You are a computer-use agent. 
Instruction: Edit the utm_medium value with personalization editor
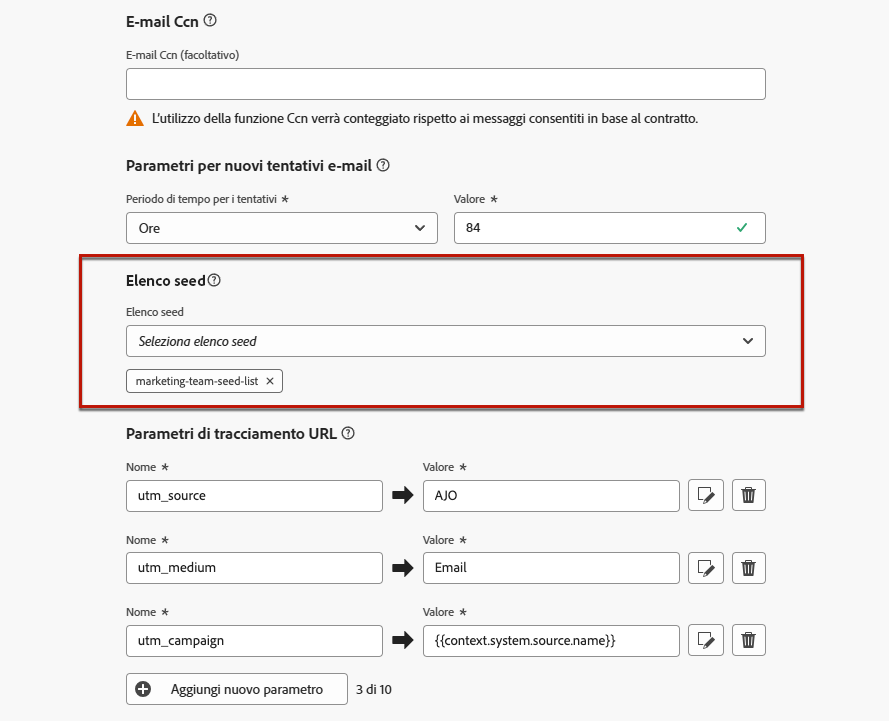pyautogui.click(x=706, y=568)
